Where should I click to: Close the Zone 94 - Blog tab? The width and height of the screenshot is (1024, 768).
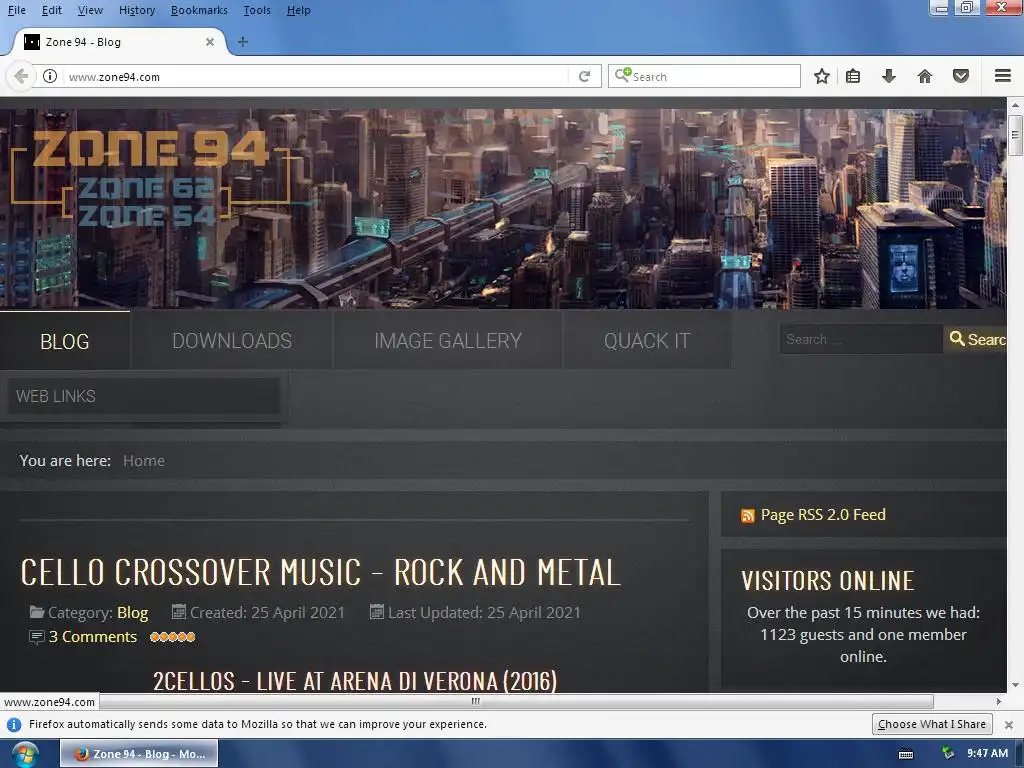point(210,42)
